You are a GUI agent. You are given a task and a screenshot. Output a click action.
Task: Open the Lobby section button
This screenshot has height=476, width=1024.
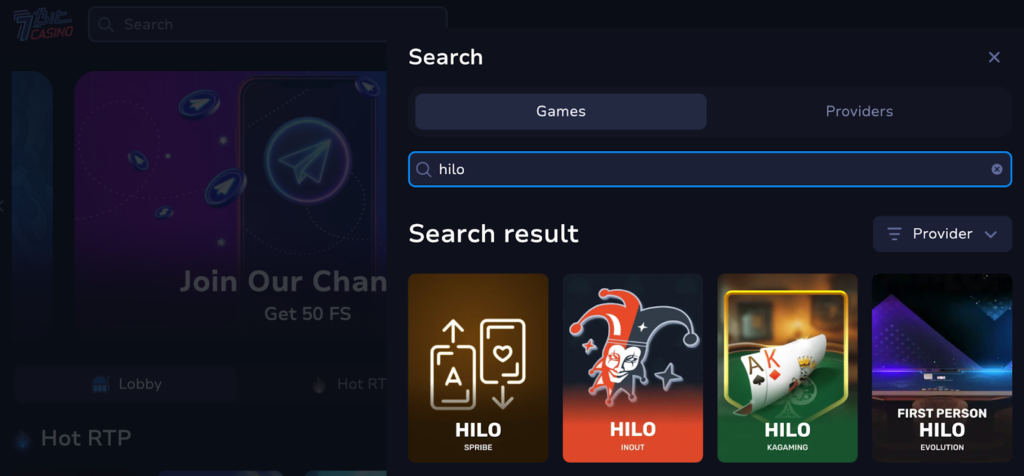click(x=125, y=384)
